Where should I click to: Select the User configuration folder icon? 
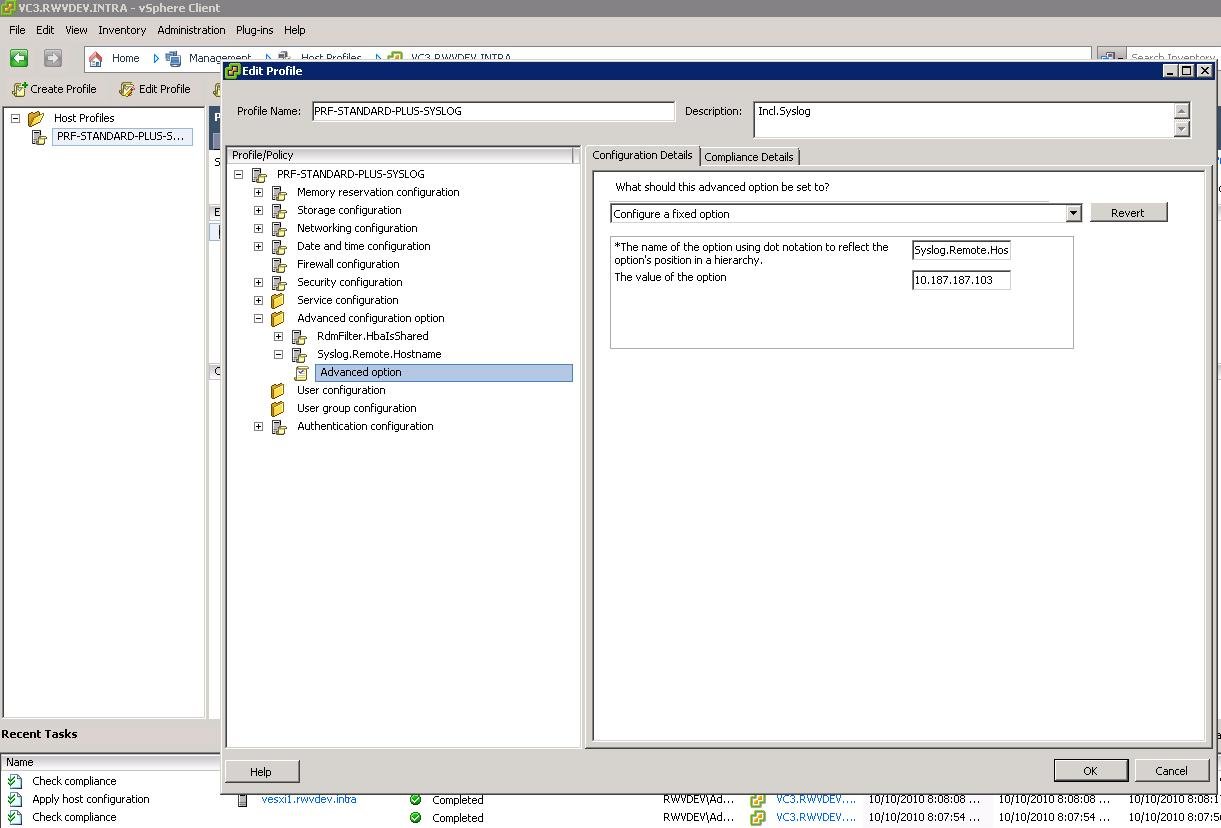[279, 390]
